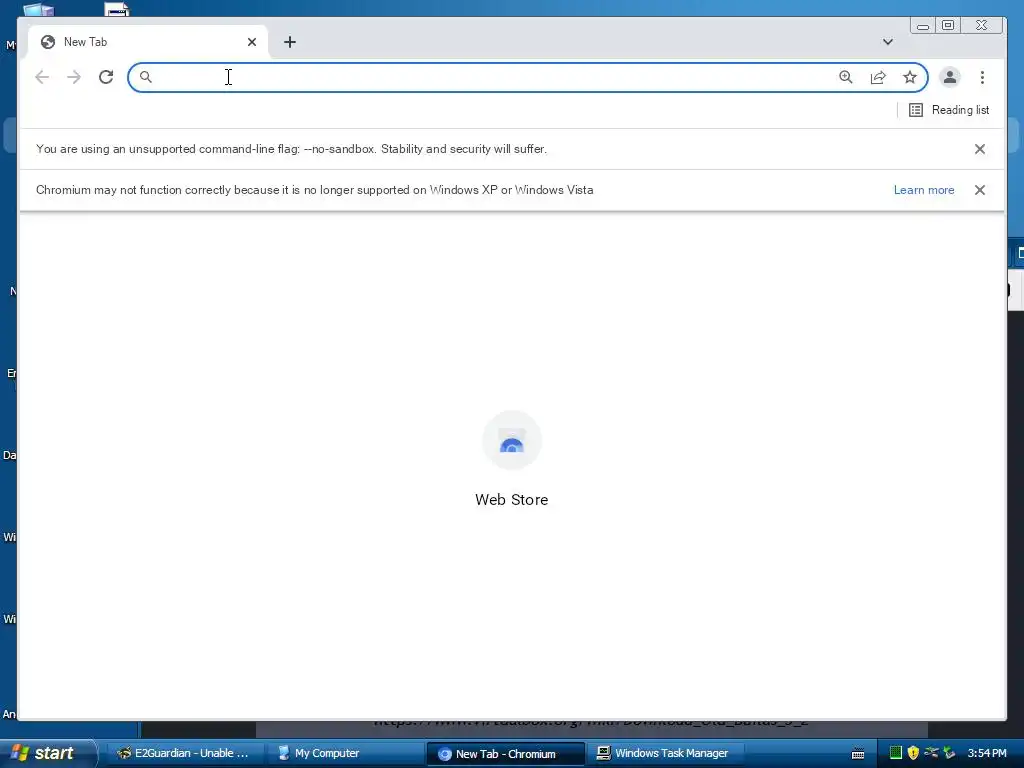Open a new tab with plus button
The width and height of the screenshot is (1024, 768).
[x=290, y=42]
